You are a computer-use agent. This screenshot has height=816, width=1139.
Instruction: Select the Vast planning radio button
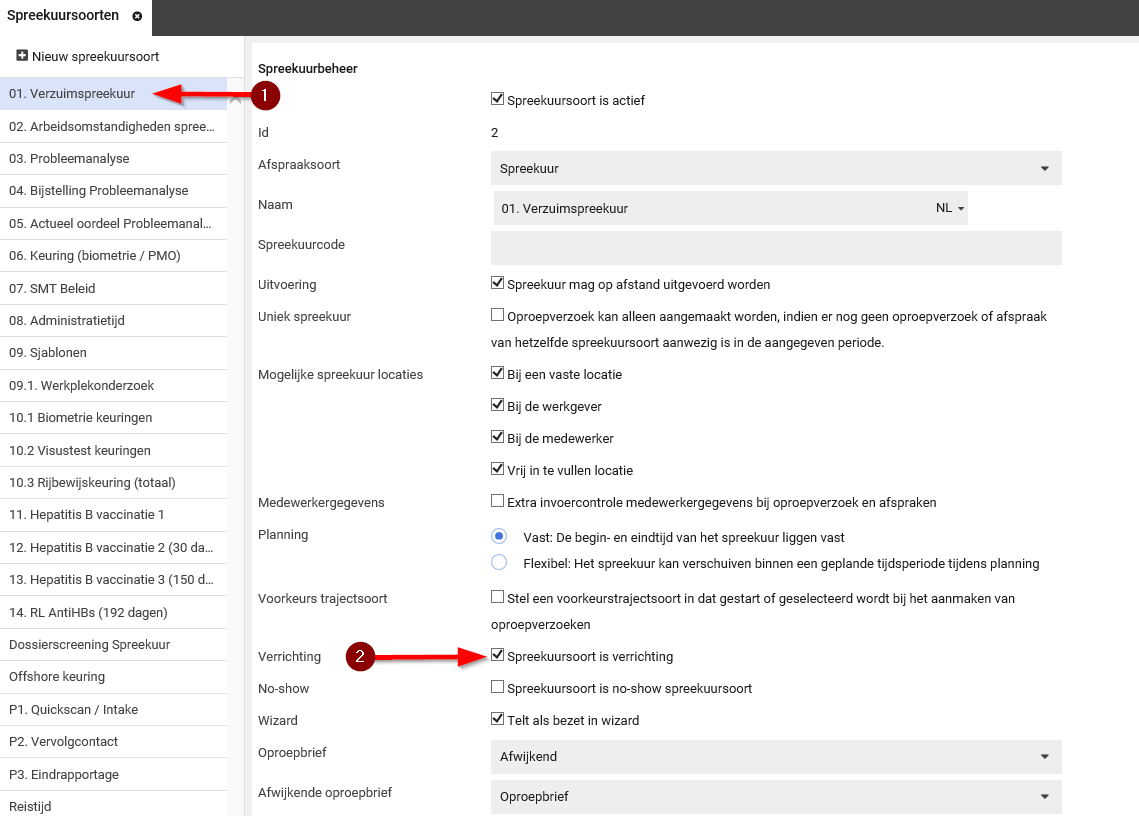pyautogui.click(x=499, y=536)
